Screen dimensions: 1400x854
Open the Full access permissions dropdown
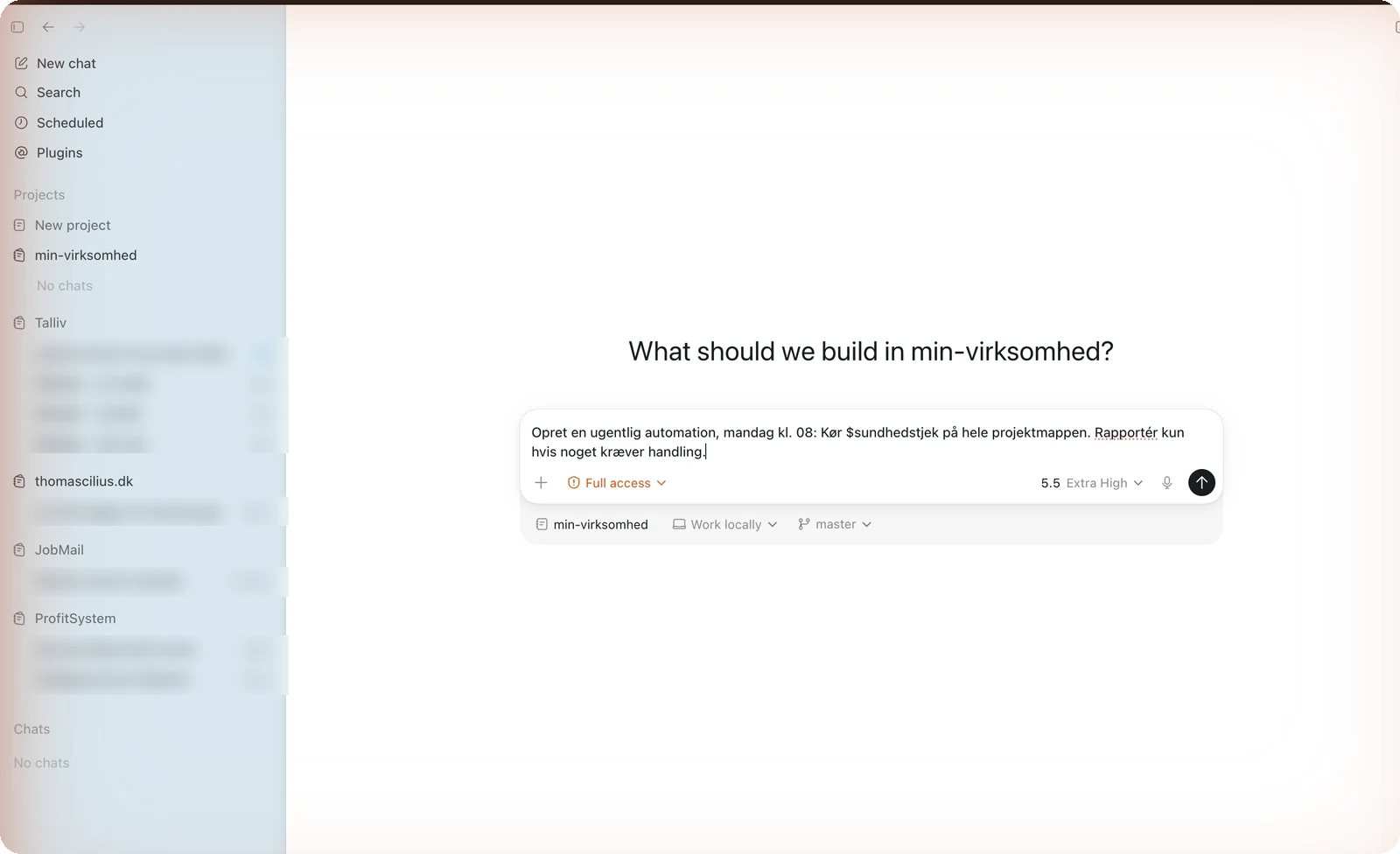pos(617,483)
